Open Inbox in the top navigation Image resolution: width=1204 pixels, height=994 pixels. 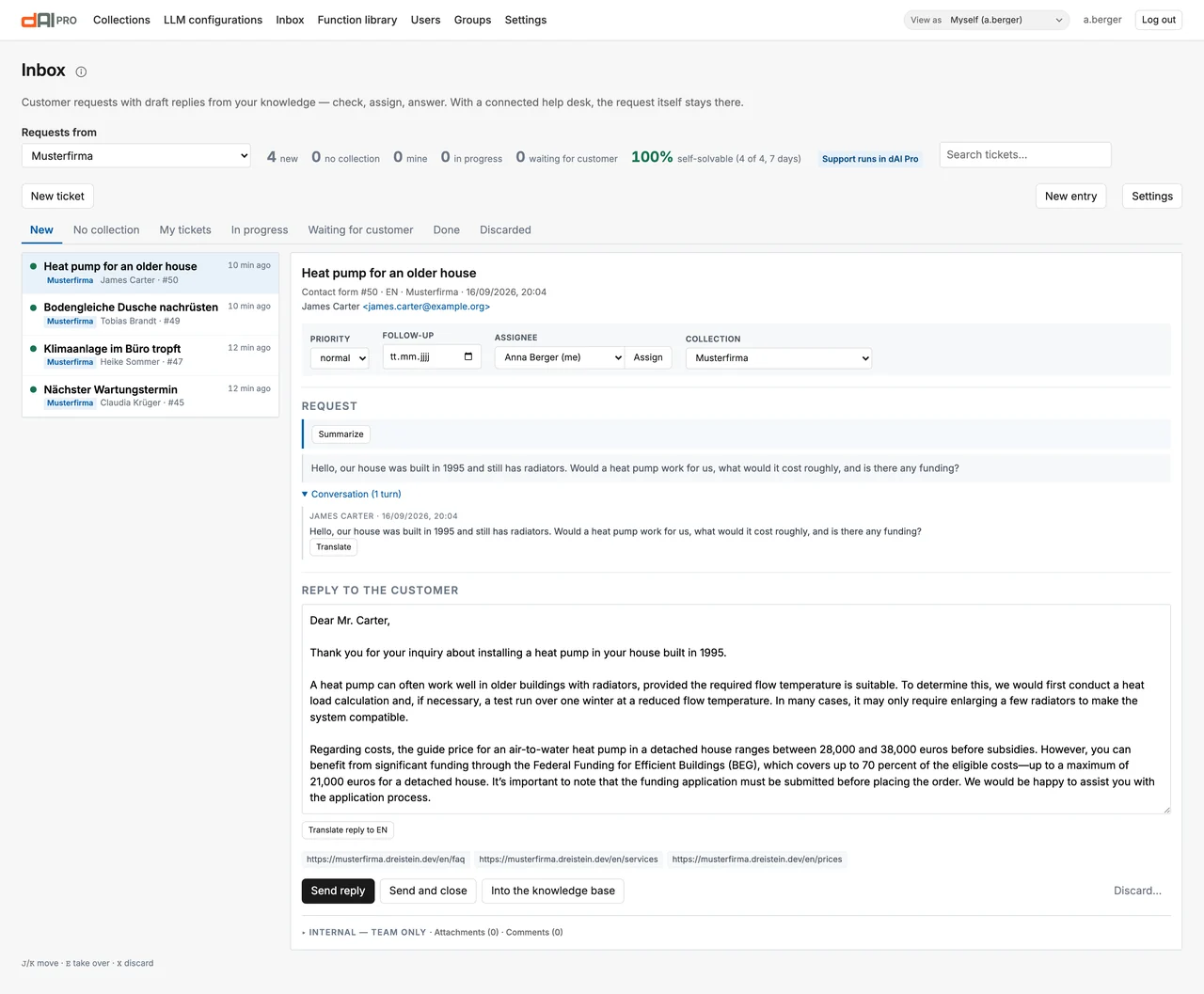click(x=290, y=20)
